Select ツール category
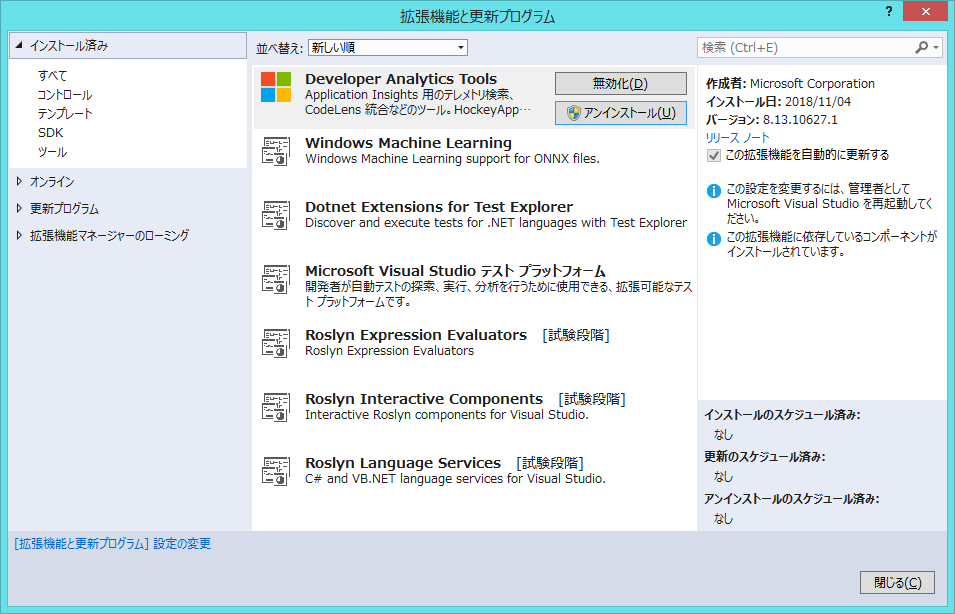Image resolution: width=955 pixels, height=614 pixels. click(52, 152)
